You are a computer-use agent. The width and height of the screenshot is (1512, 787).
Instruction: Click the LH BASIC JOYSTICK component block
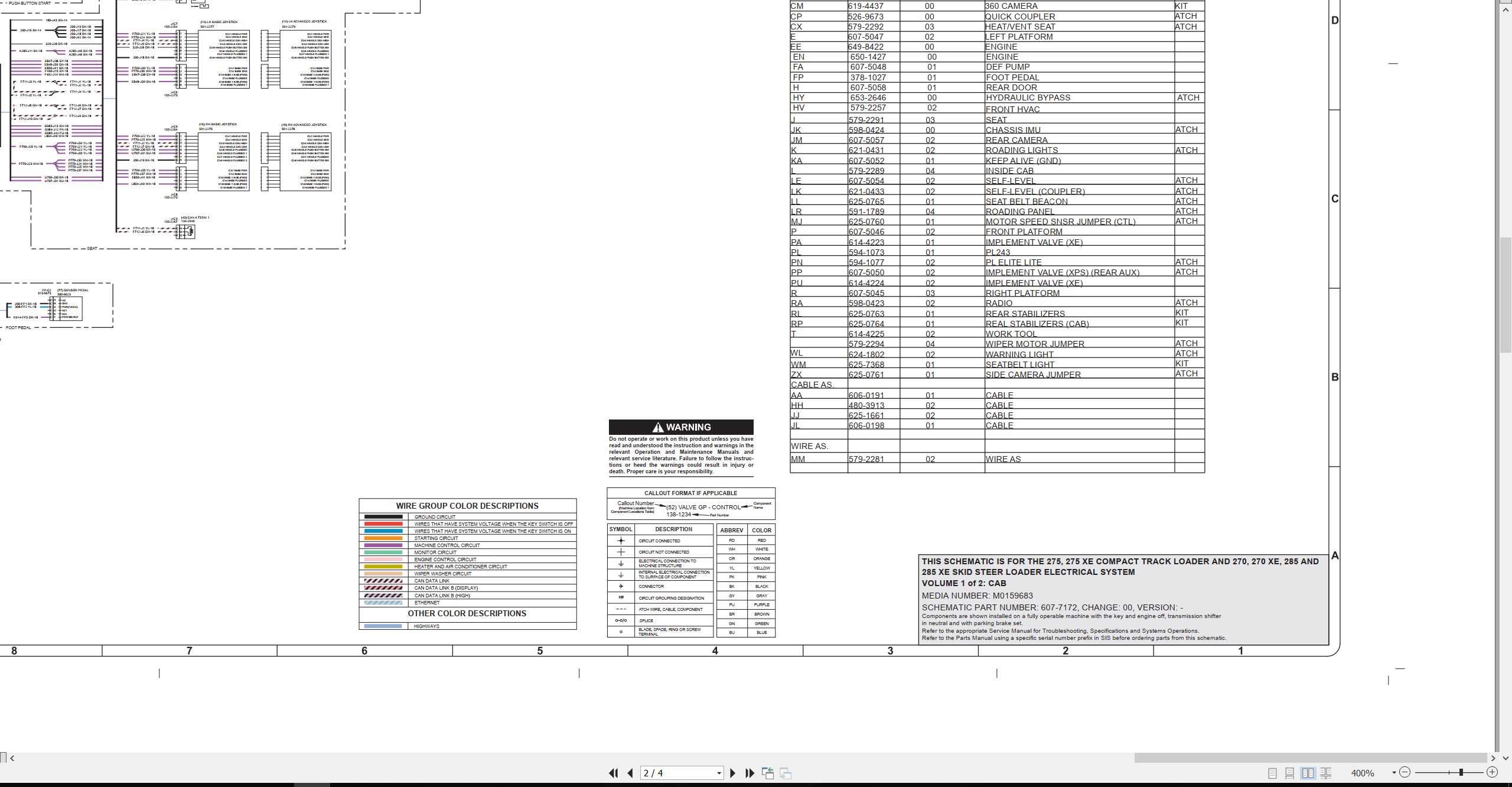tap(224, 60)
